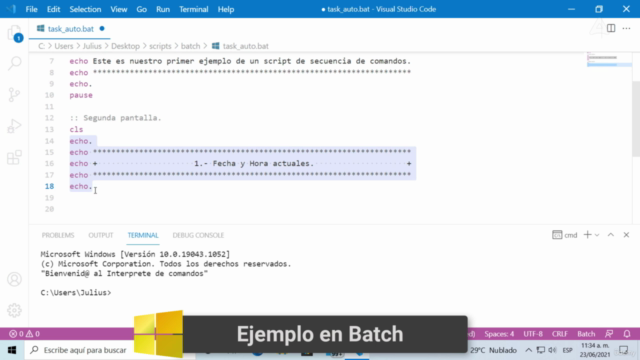Viewport: 640px width, 360px height.
Task: Open the Manage gear icon
Action: (14, 310)
